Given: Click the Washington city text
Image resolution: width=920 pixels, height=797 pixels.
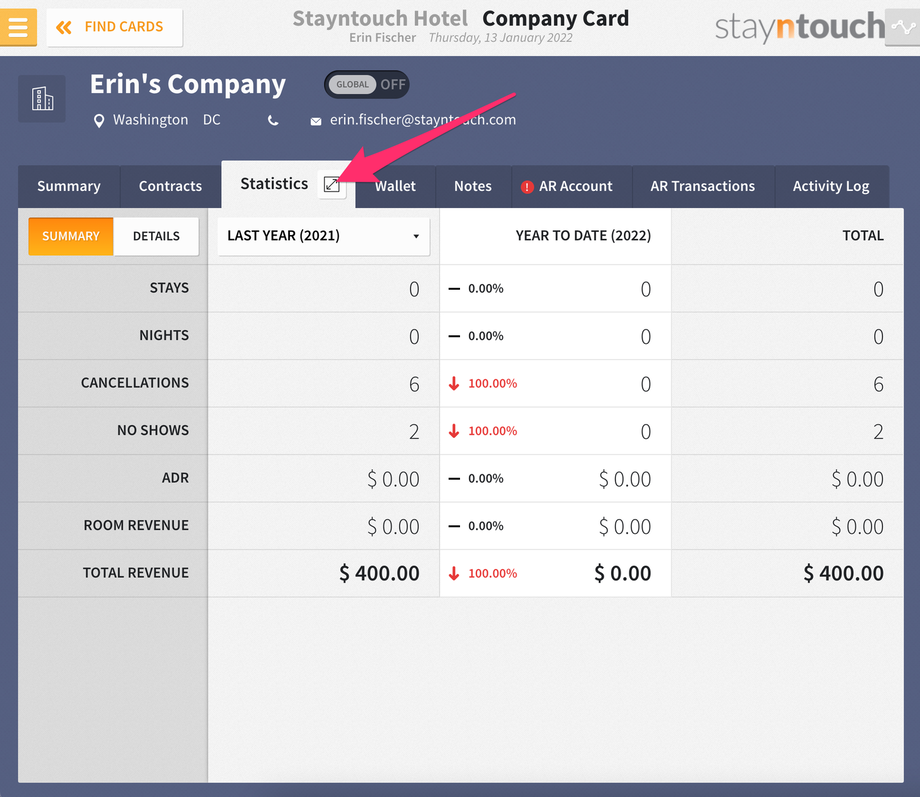Looking at the screenshot, I should [150, 120].
